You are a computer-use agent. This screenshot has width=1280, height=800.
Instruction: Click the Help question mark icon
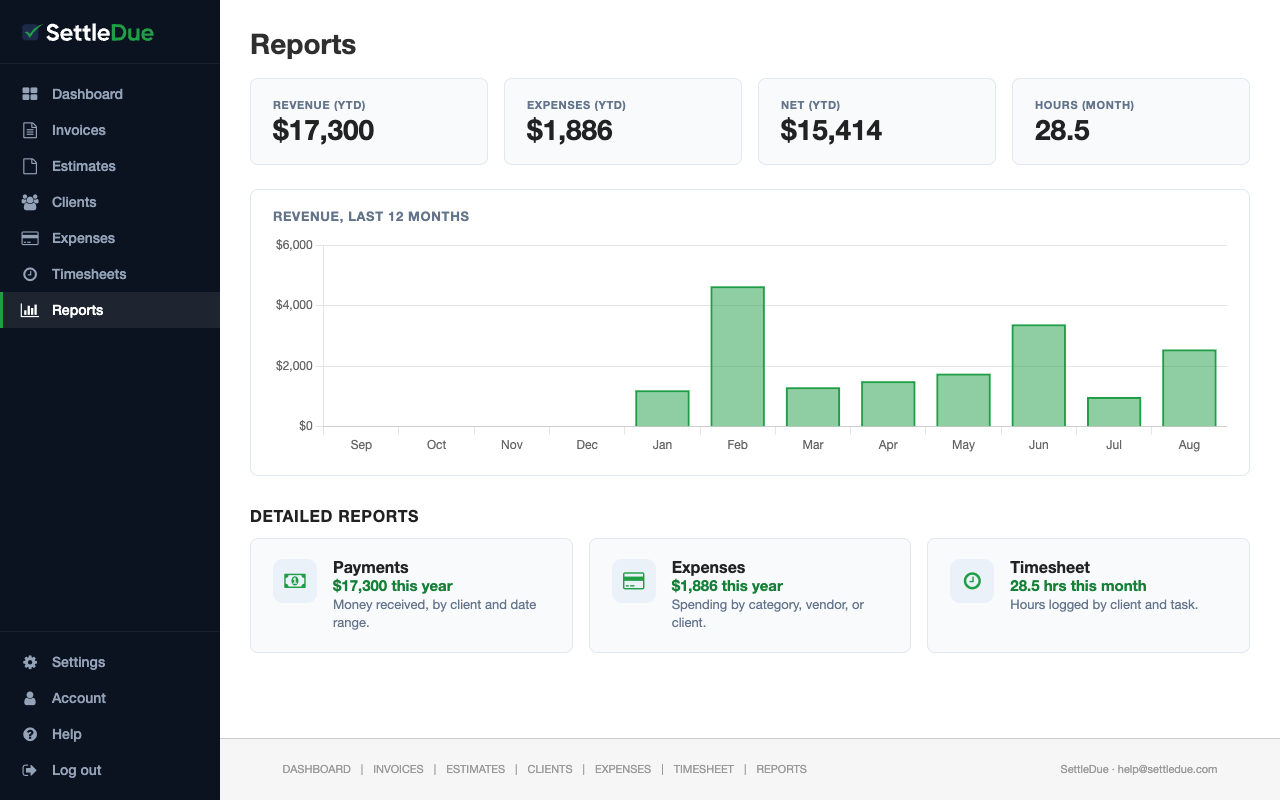click(x=30, y=734)
